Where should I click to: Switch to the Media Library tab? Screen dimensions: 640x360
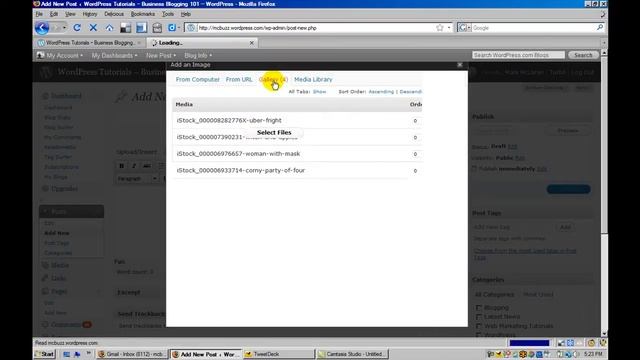(313, 80)
